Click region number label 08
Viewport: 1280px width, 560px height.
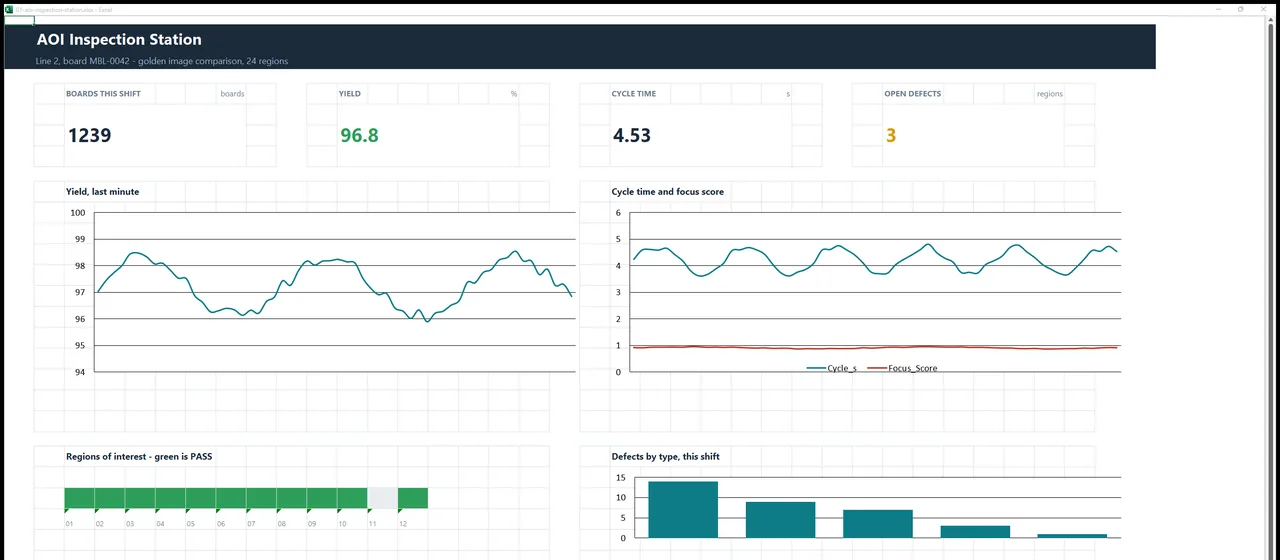(x=281, y=524)
